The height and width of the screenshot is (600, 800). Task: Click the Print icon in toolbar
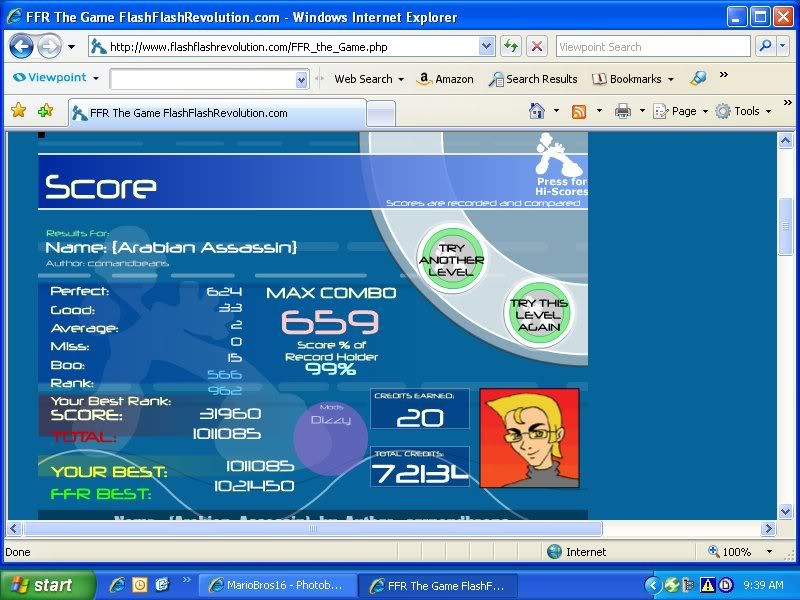pyautogui.click(x=622, y=111)
